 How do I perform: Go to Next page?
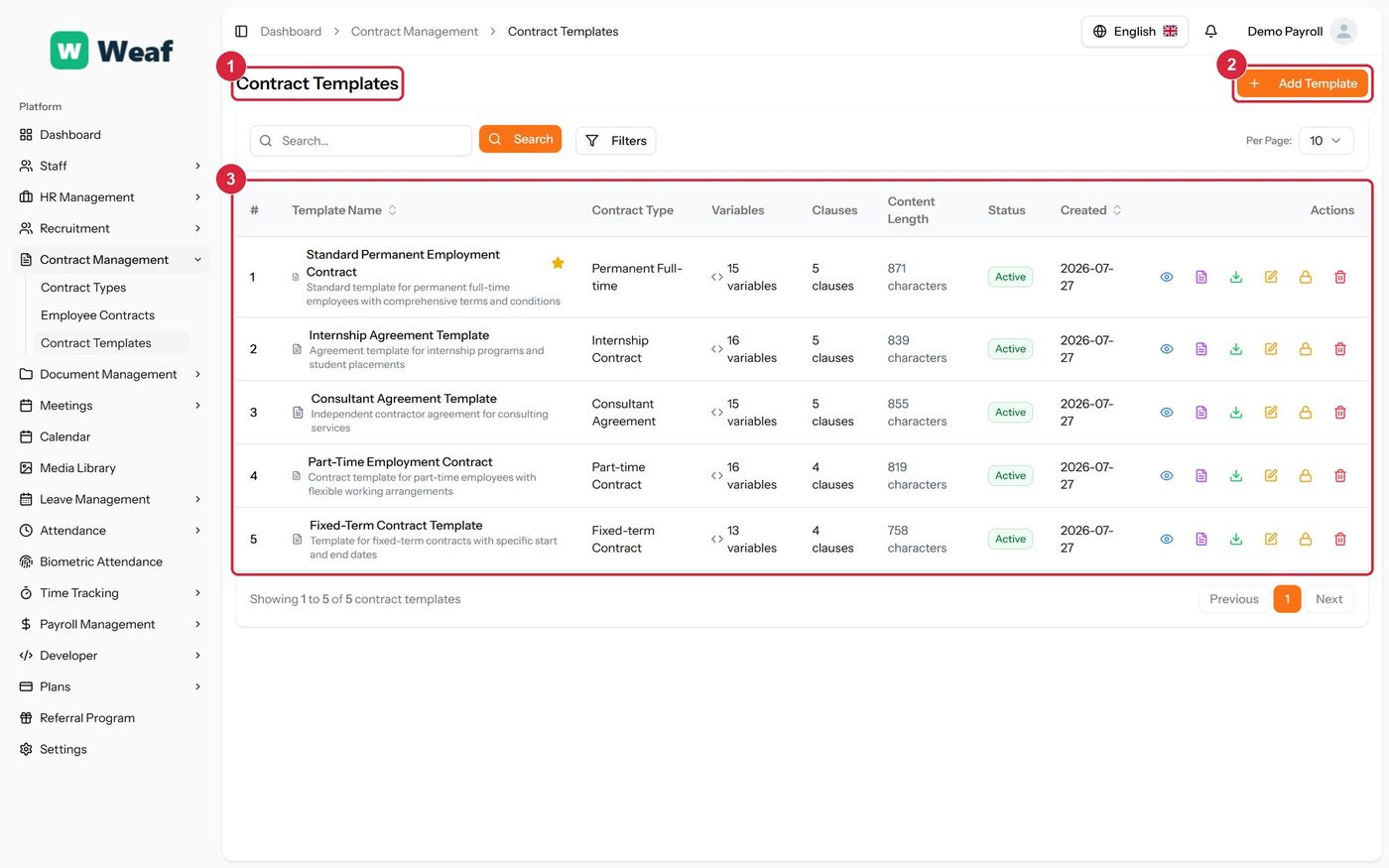[x=1328, y=599]
